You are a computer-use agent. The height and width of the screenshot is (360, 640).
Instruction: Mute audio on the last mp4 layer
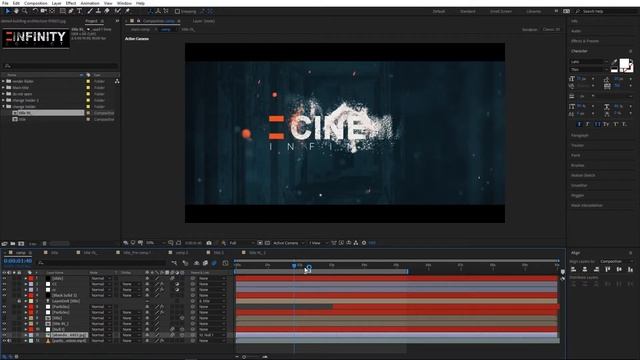[x=9, y=340]
